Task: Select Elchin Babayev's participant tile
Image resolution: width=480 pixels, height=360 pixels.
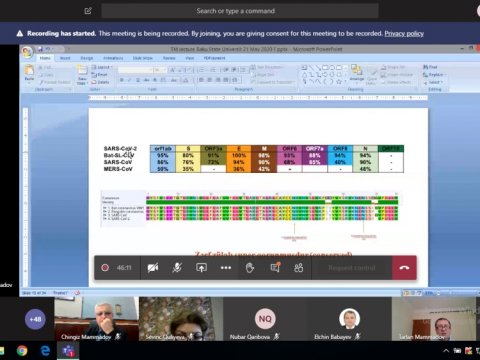Action: click(x=349, y=319)
